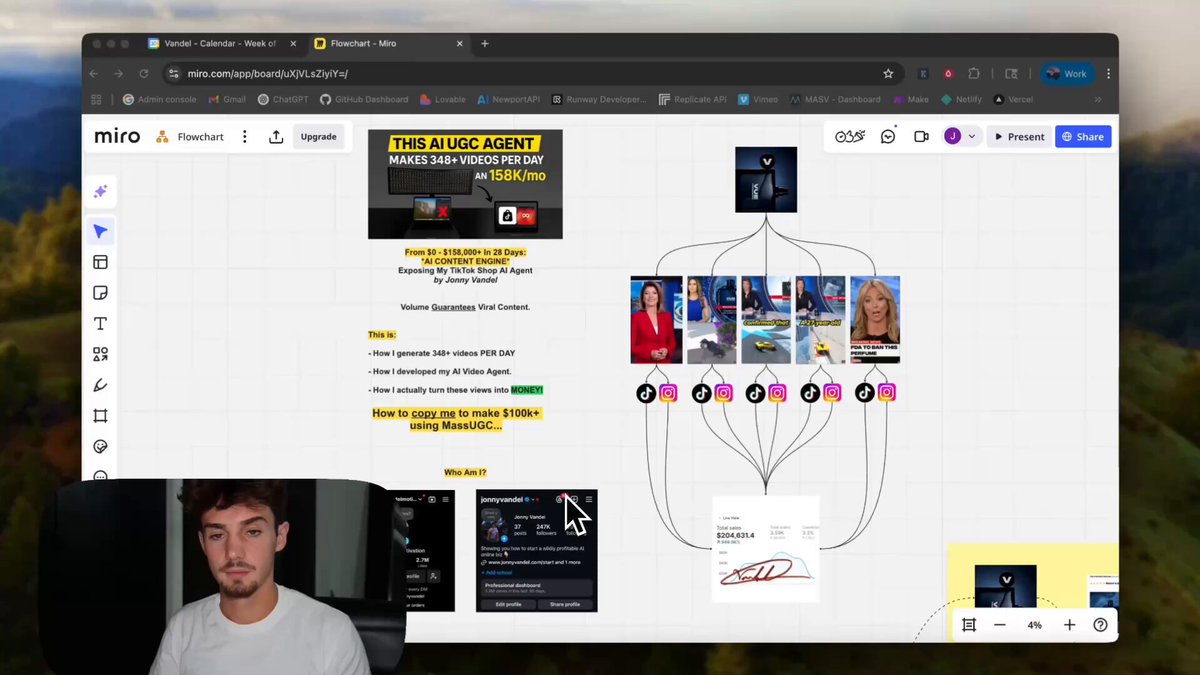Click the export board upload icon
Image resolution: width=1200 pixels, height=675 pixels.
[x=276, y=137]
